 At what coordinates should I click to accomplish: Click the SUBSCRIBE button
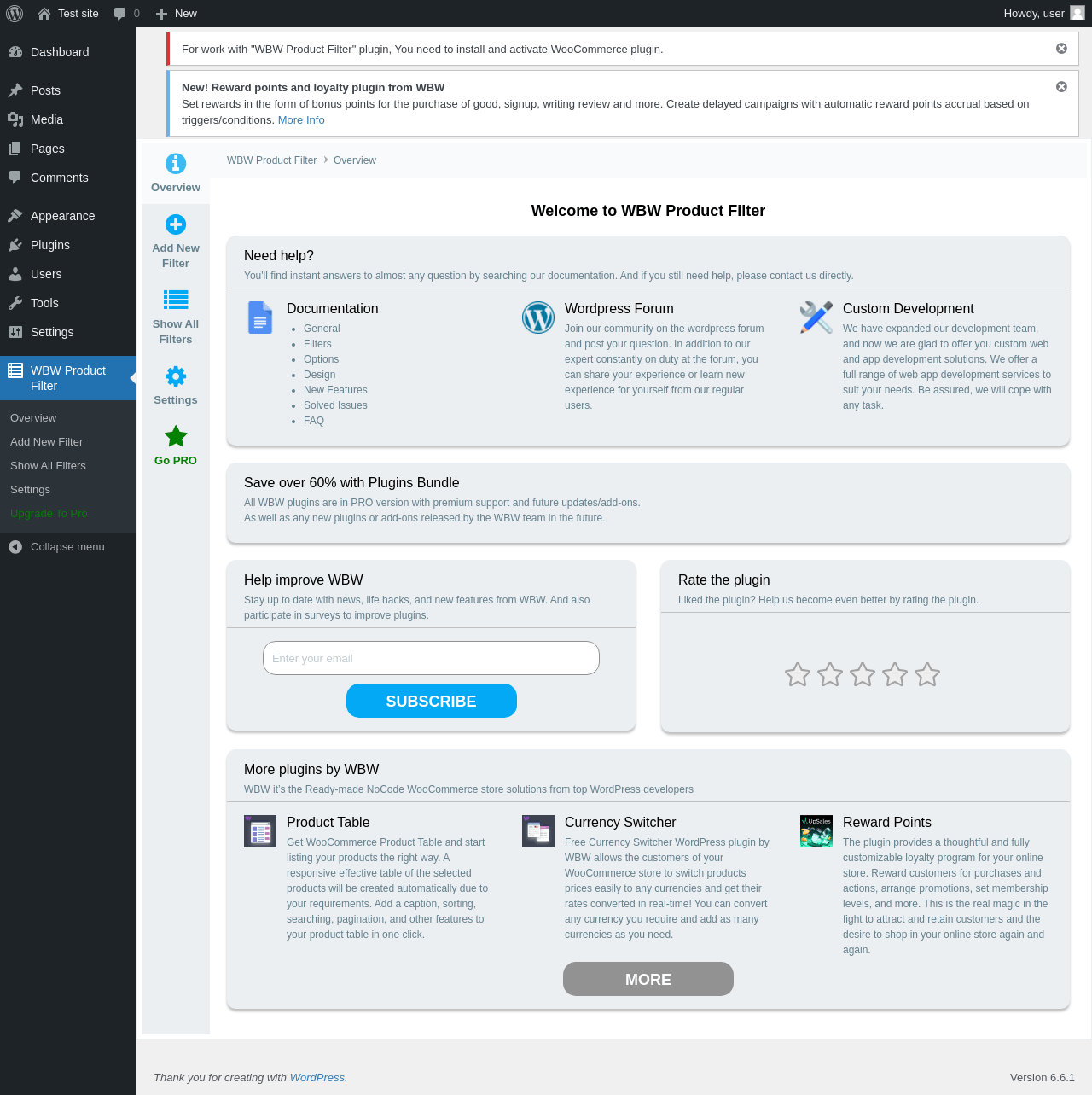click(x=432, y=701)
